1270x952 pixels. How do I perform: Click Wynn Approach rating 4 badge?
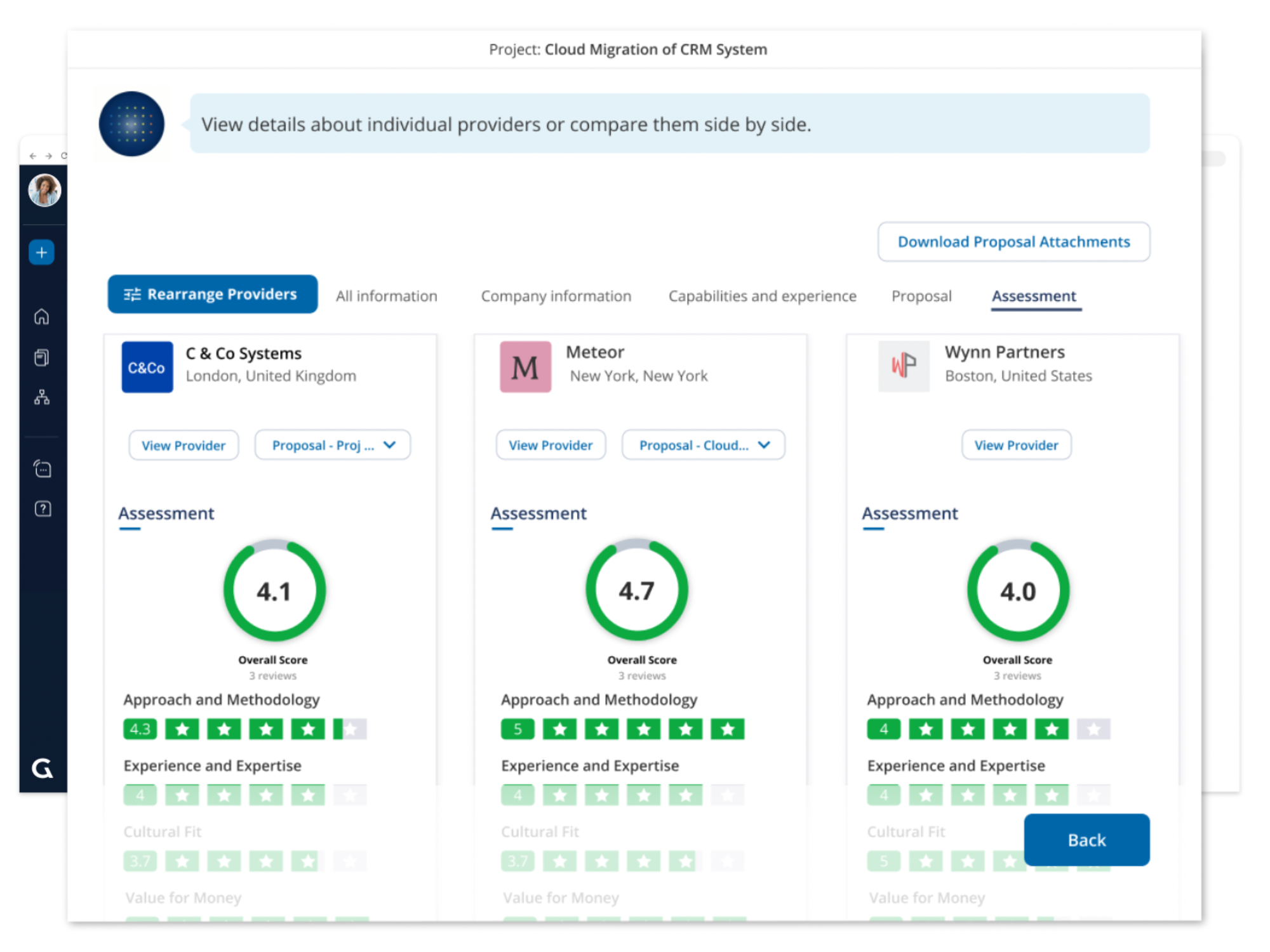[x=884, y=729]
